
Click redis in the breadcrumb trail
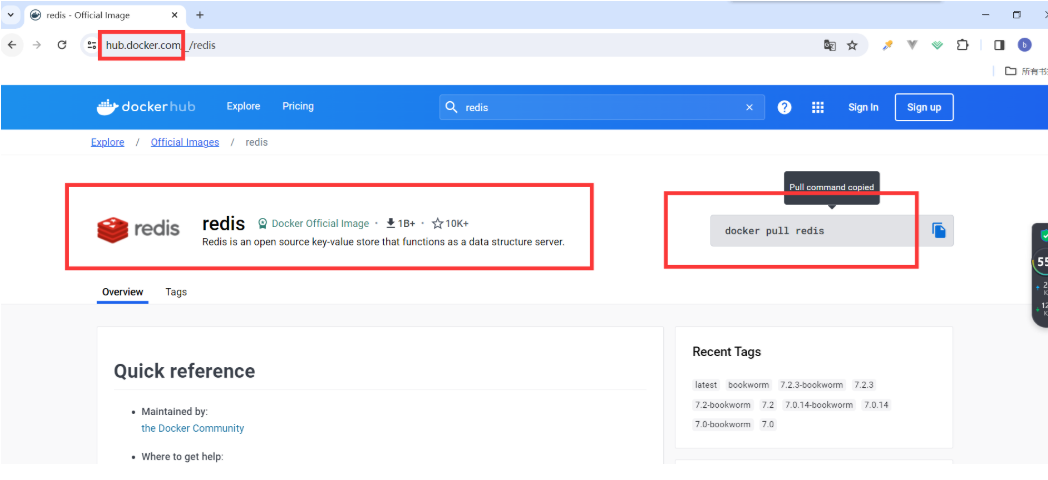tap(257, 142)
